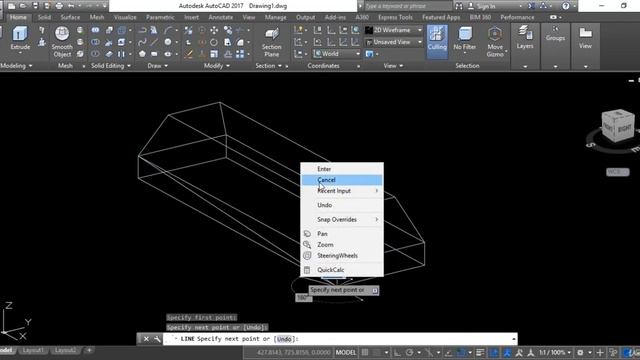Image resolution: width=640 pixels, height=360 pixels.
Task: Open annotation scale 1:1 / 100% dropdown
Action: (x=554, y=352)
